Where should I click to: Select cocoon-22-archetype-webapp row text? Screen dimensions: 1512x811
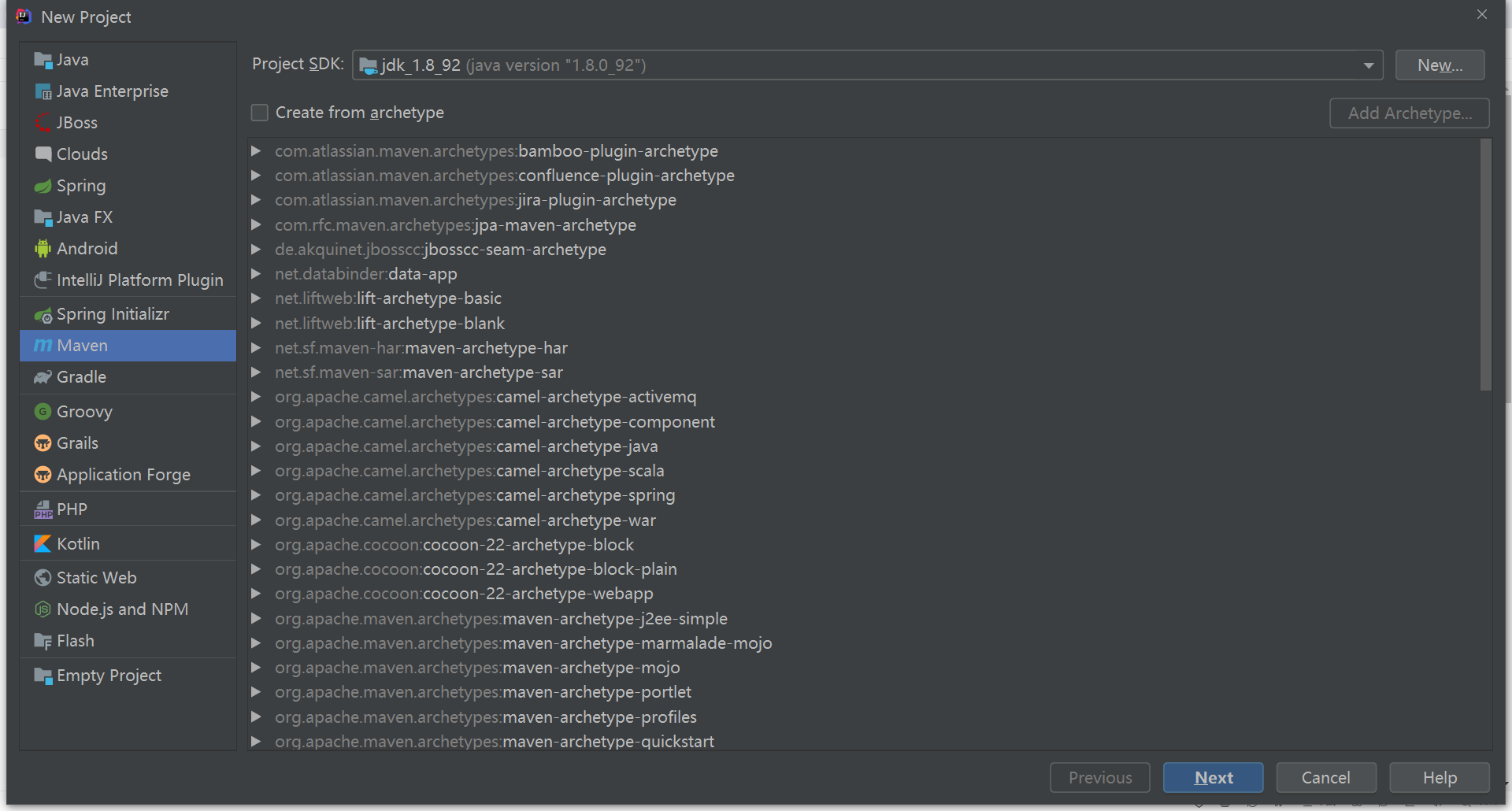point(464,594)
